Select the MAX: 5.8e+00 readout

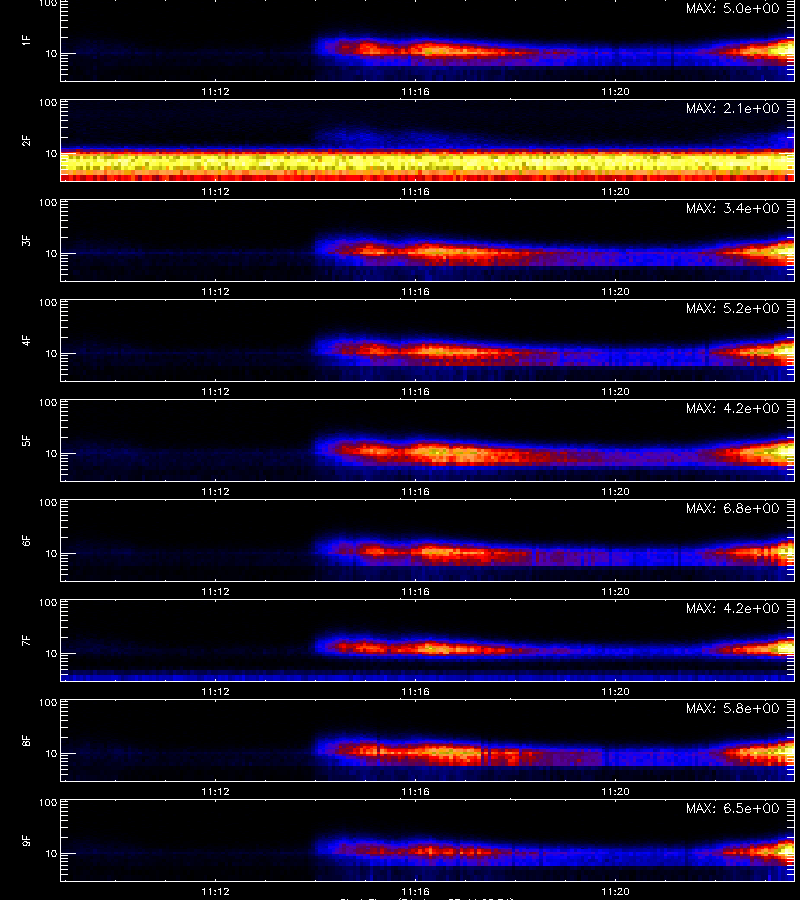click(732, 708)
